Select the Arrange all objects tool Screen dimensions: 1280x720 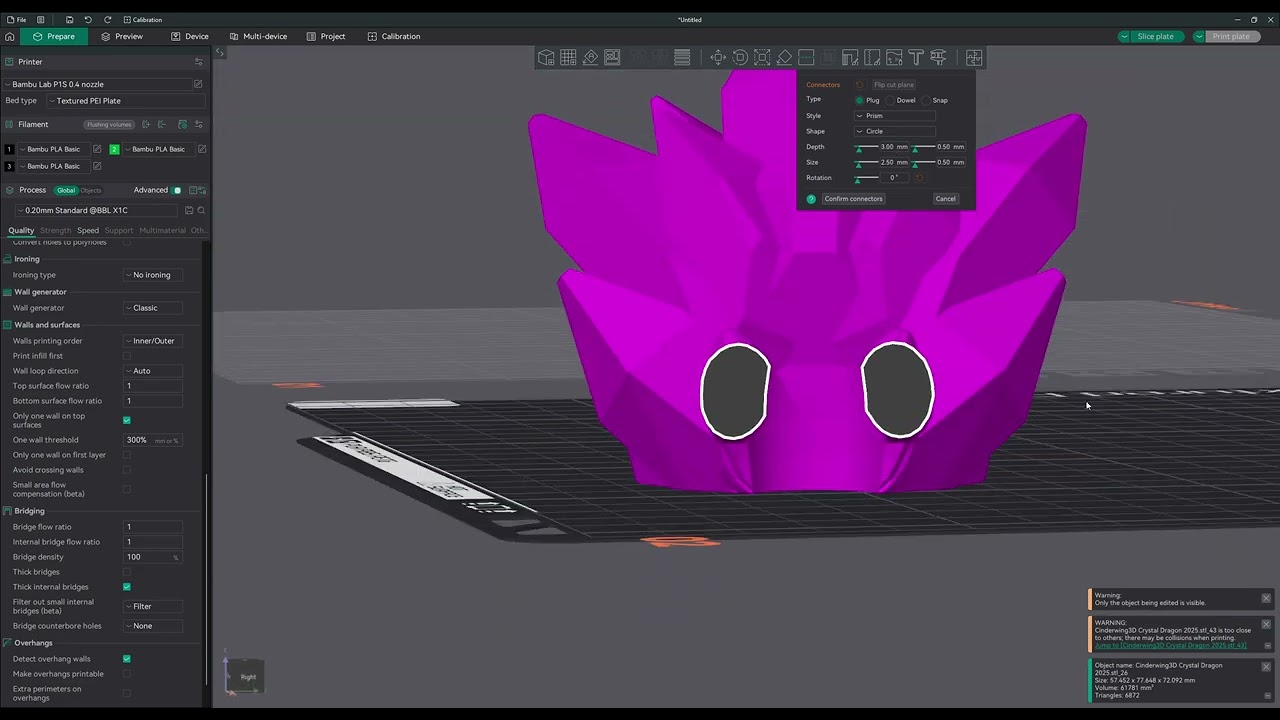612,57
